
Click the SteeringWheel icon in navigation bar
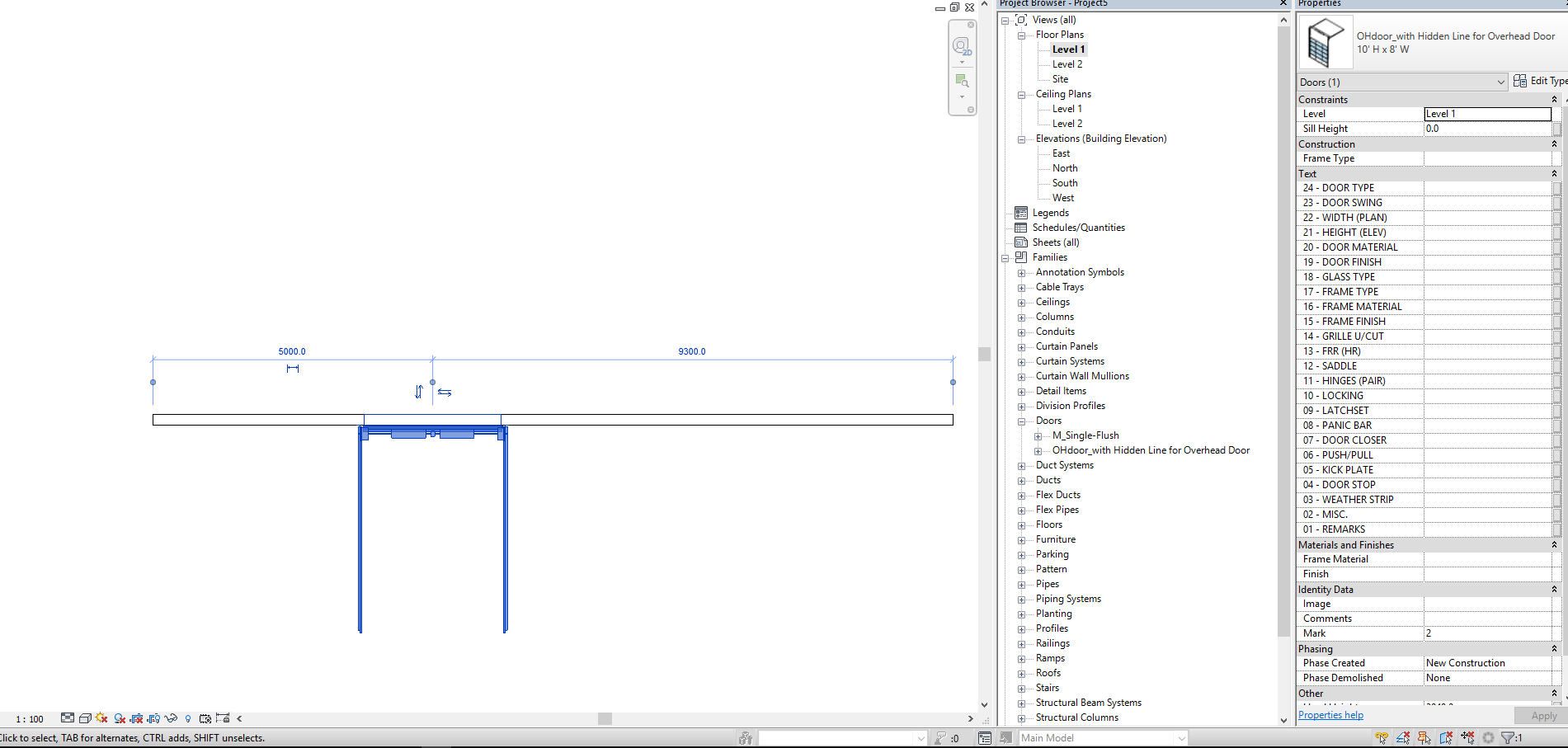click(x=962, y=46)
